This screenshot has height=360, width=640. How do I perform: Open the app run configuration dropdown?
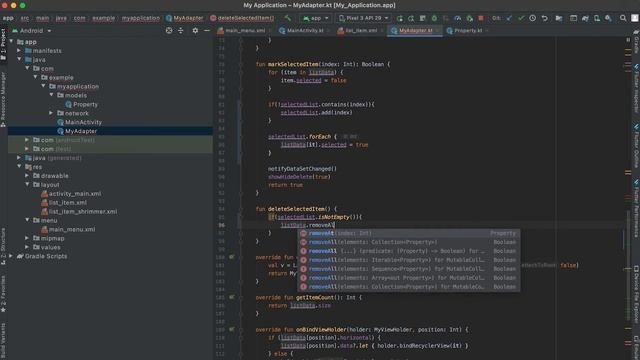[316, 18]
